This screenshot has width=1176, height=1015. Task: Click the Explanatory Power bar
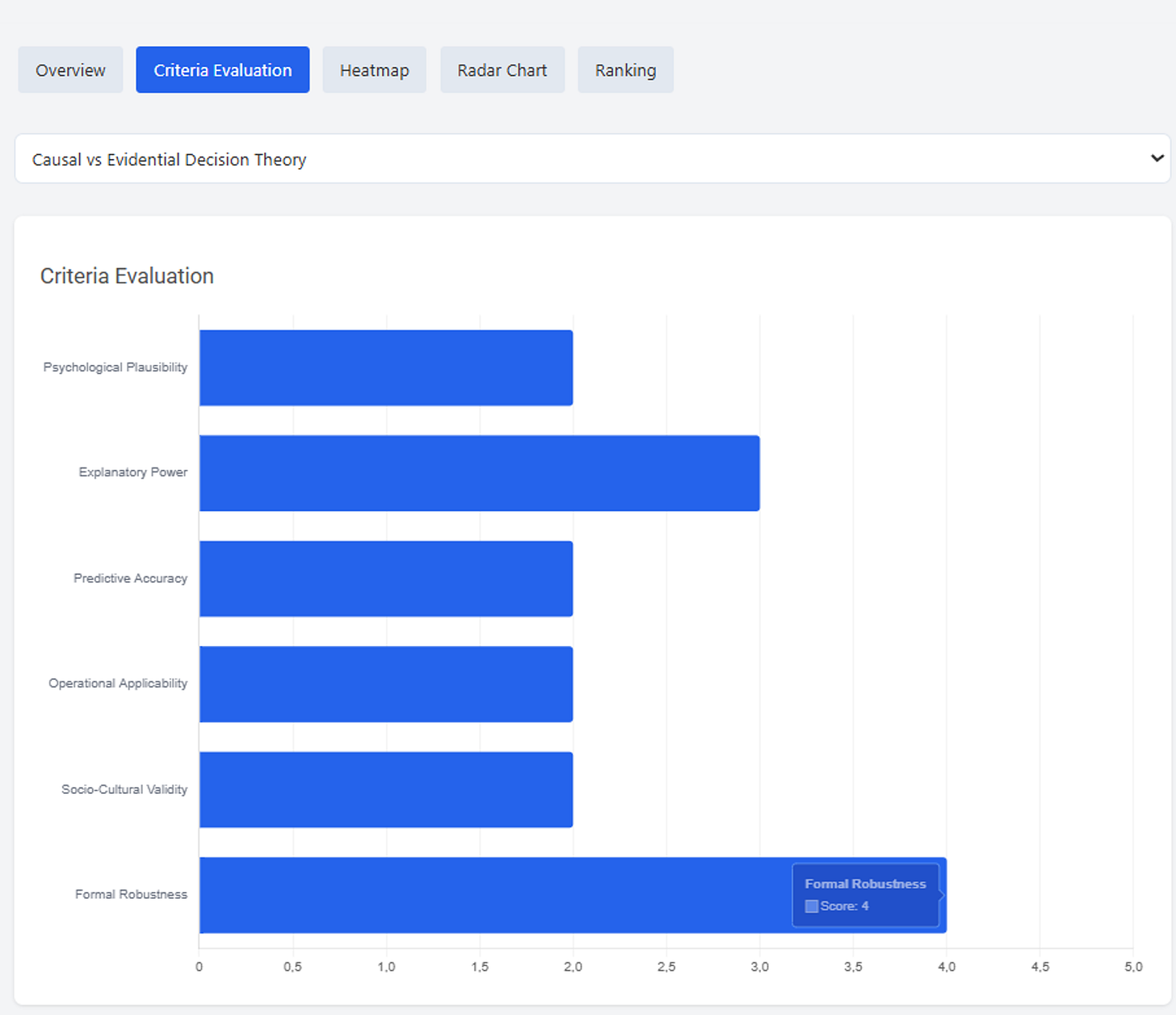pos(480,473)
